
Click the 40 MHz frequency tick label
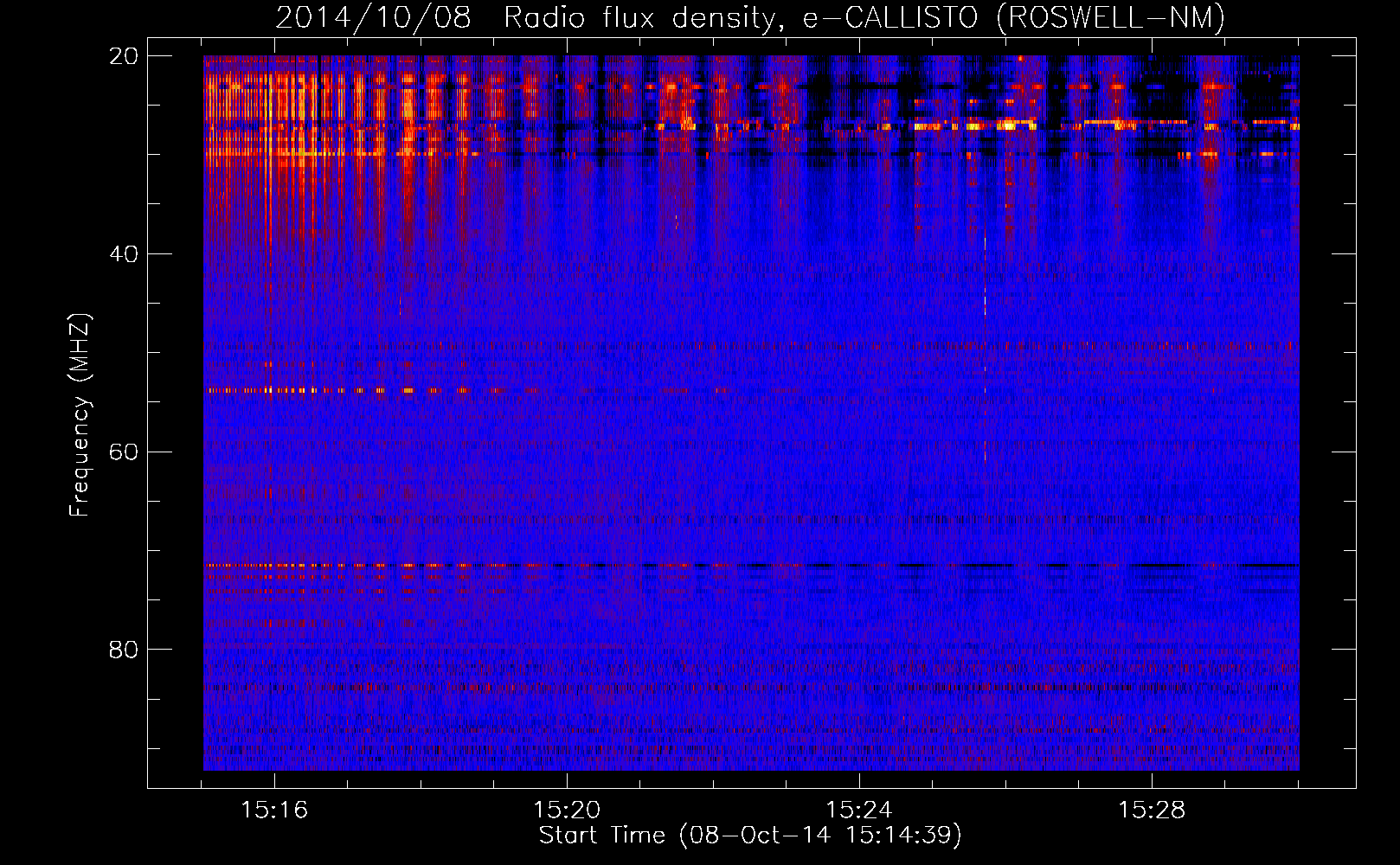tap(123, 254)
